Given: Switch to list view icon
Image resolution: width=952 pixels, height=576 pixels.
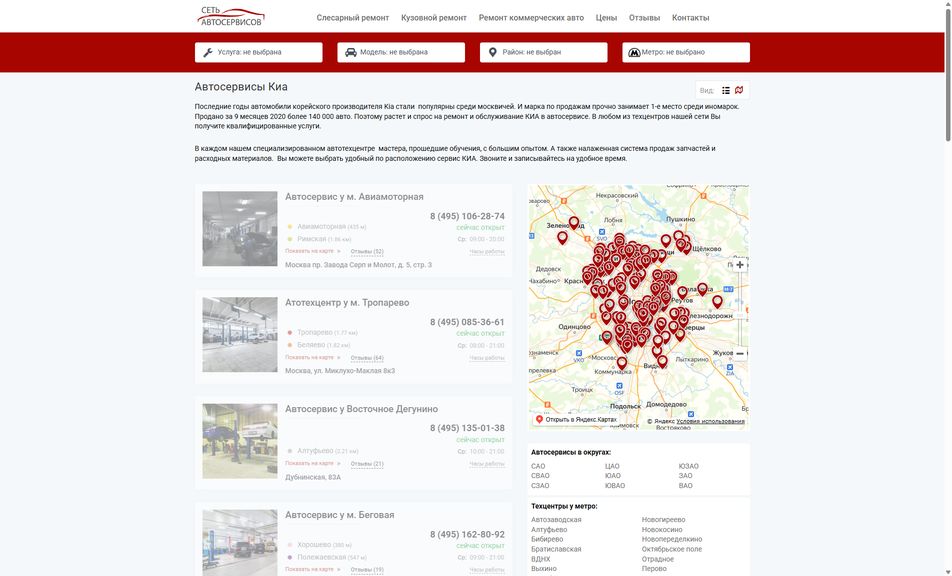Looking at the screenshot, I should pyautogui.click(x=726, y=90).
